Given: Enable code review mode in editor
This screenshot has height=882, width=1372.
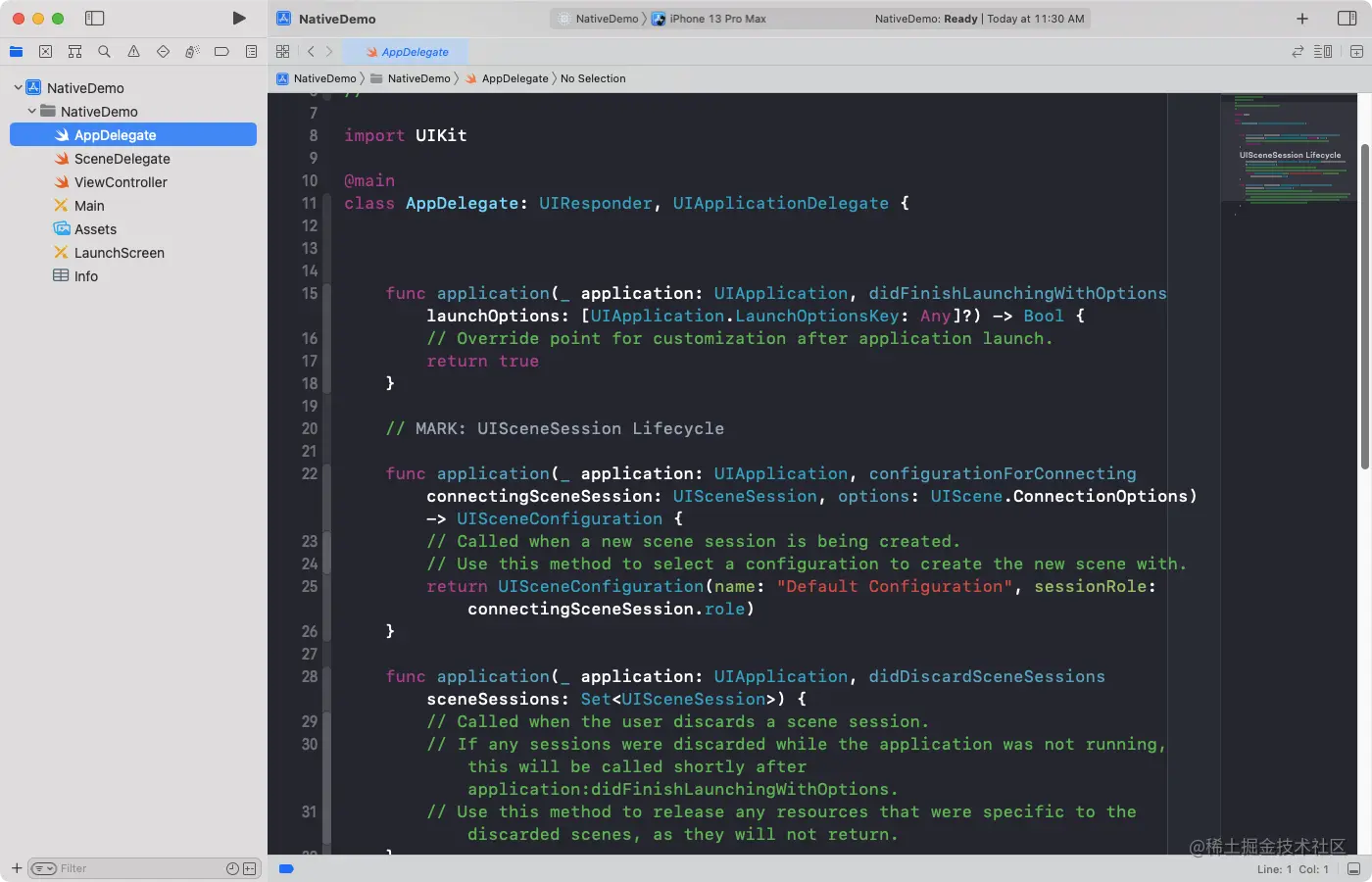Looking at the screenshot, I should 1298,51.
